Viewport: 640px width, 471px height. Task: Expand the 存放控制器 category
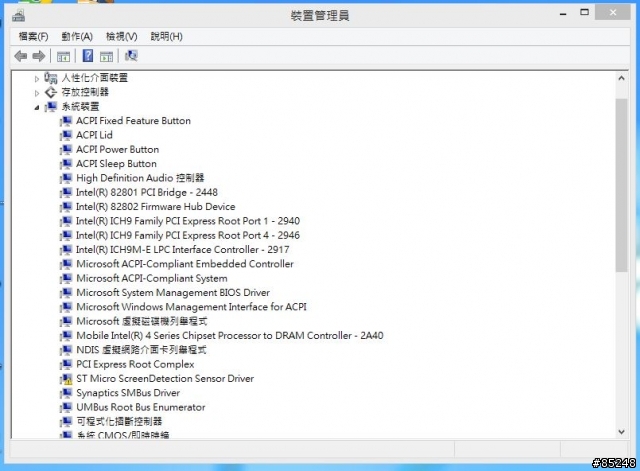point(37,93)
